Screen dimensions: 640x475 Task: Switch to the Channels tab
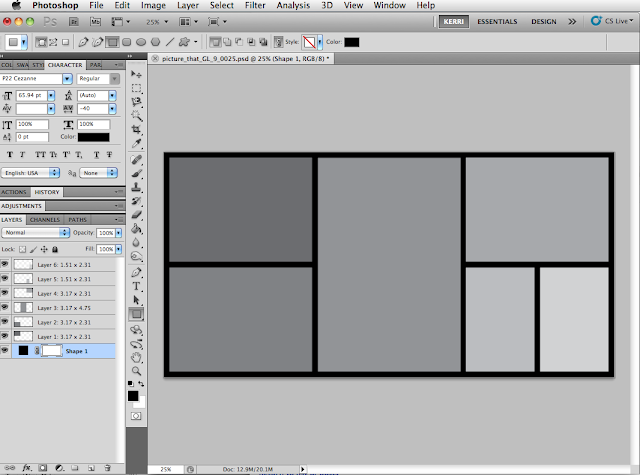pyautogui.click(x=44, y=219)
